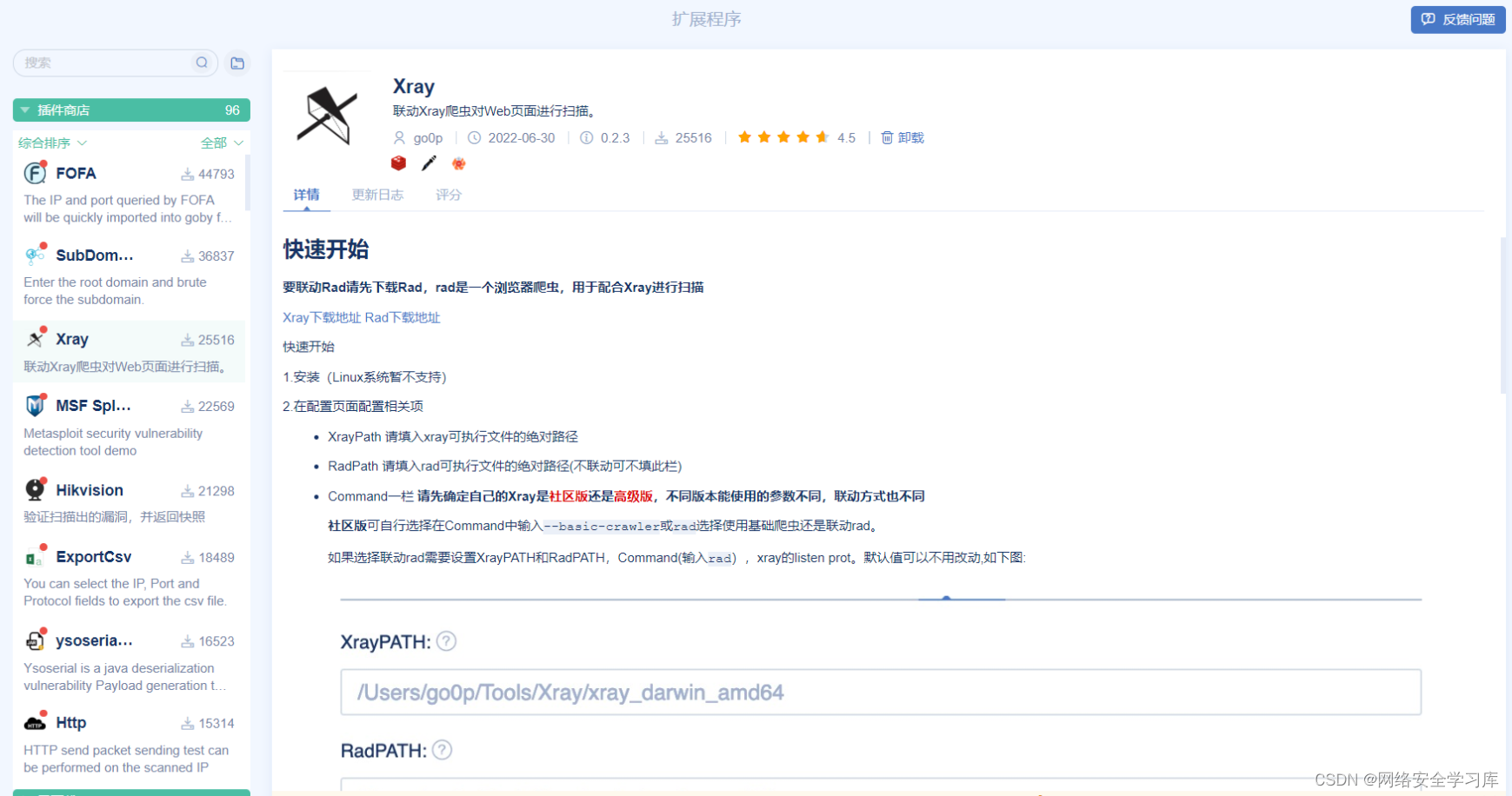Click the download count icon 25516

[x=662, y=137]
